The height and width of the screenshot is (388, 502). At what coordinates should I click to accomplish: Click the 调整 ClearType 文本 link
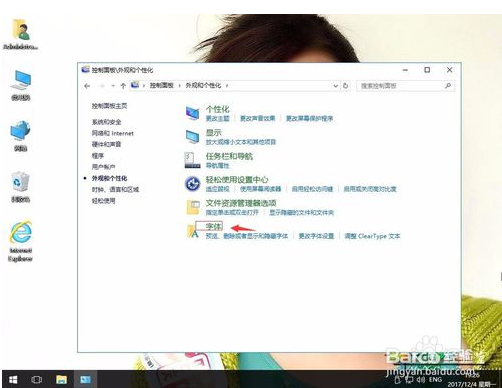(372, 236)
